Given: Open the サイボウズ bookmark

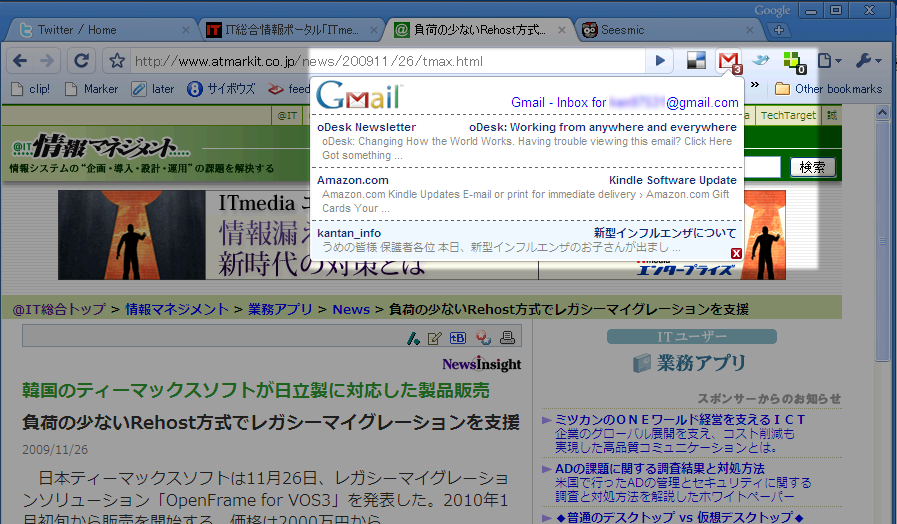Looking at the screenshot, I should (221, 89).
